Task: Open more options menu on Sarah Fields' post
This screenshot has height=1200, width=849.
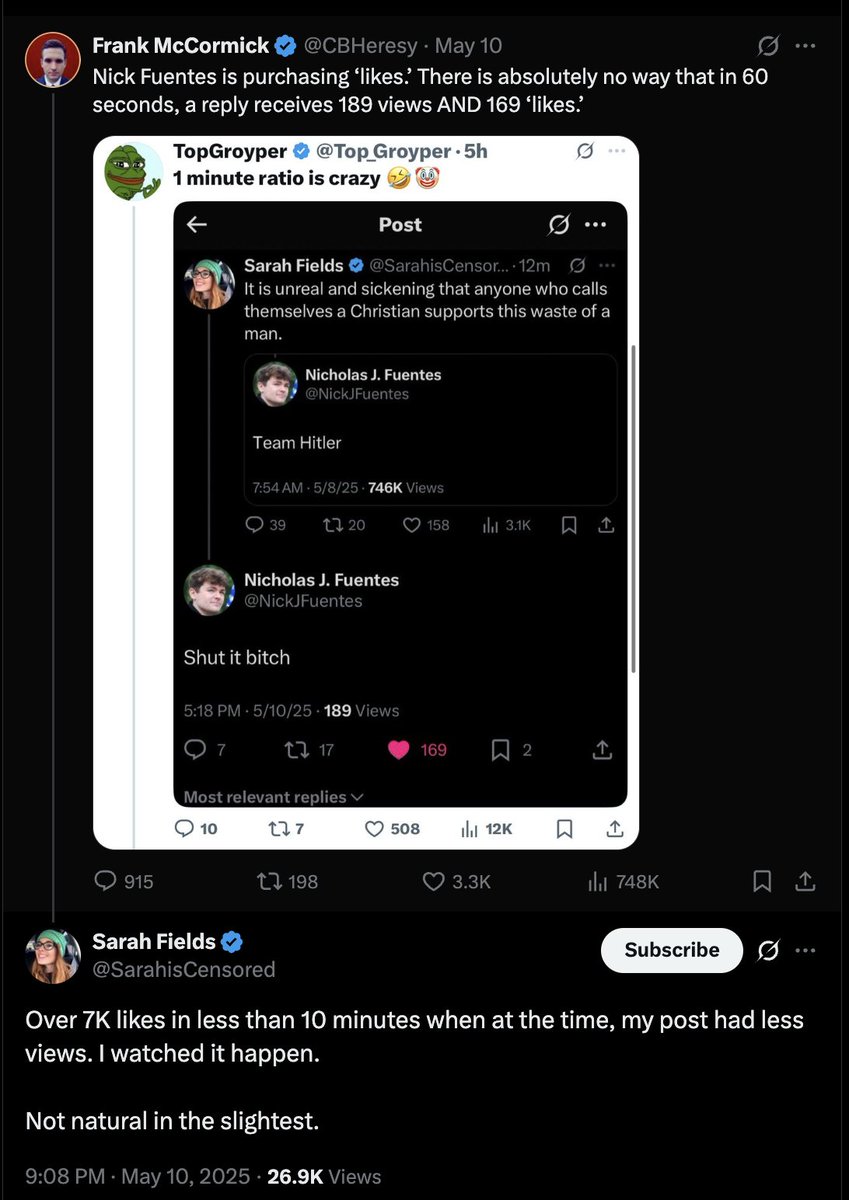Action: [x=805, y=950]
